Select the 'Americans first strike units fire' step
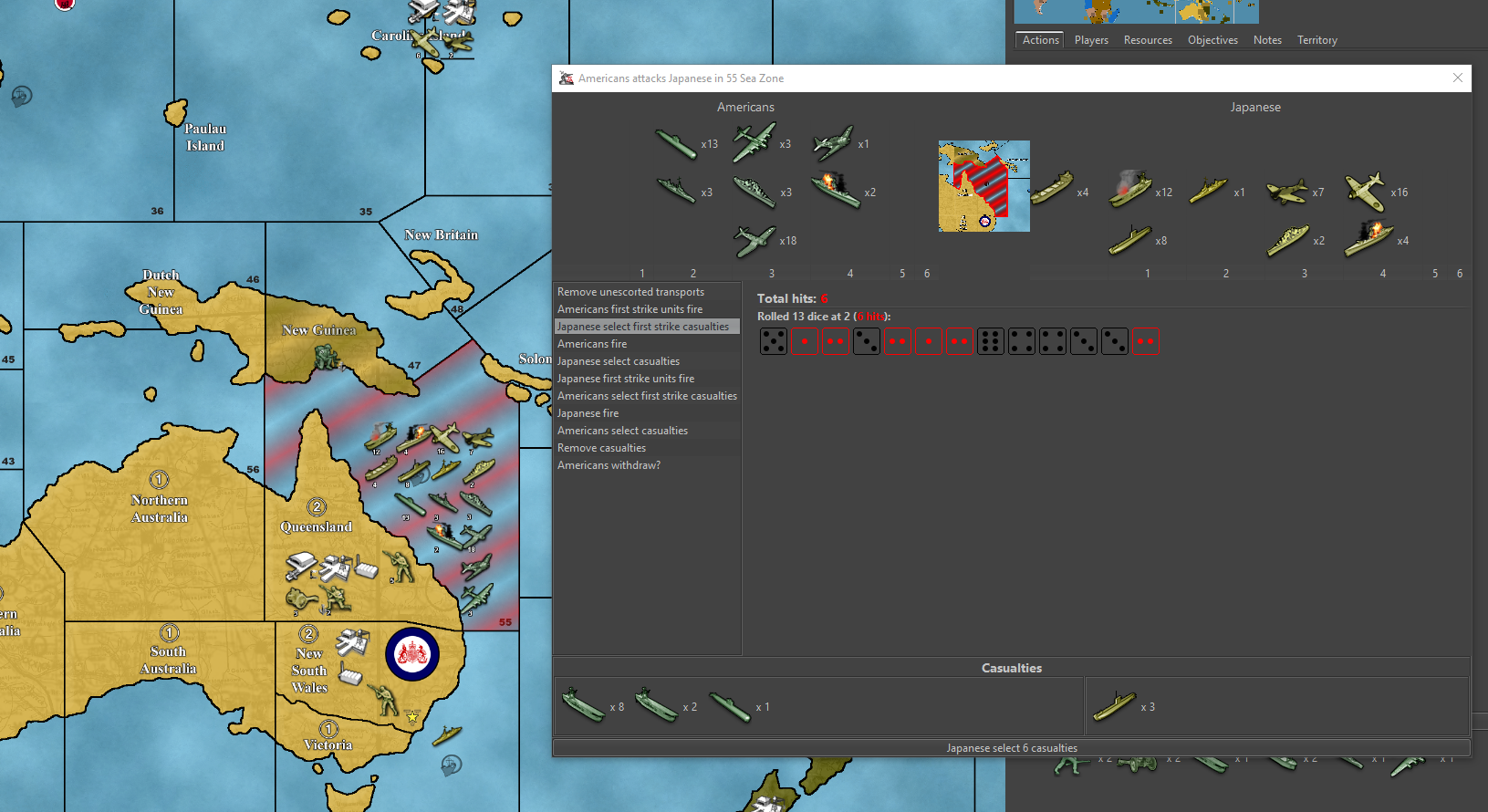This screenshot has height=812, width=1488. click(x=648, y=309)
